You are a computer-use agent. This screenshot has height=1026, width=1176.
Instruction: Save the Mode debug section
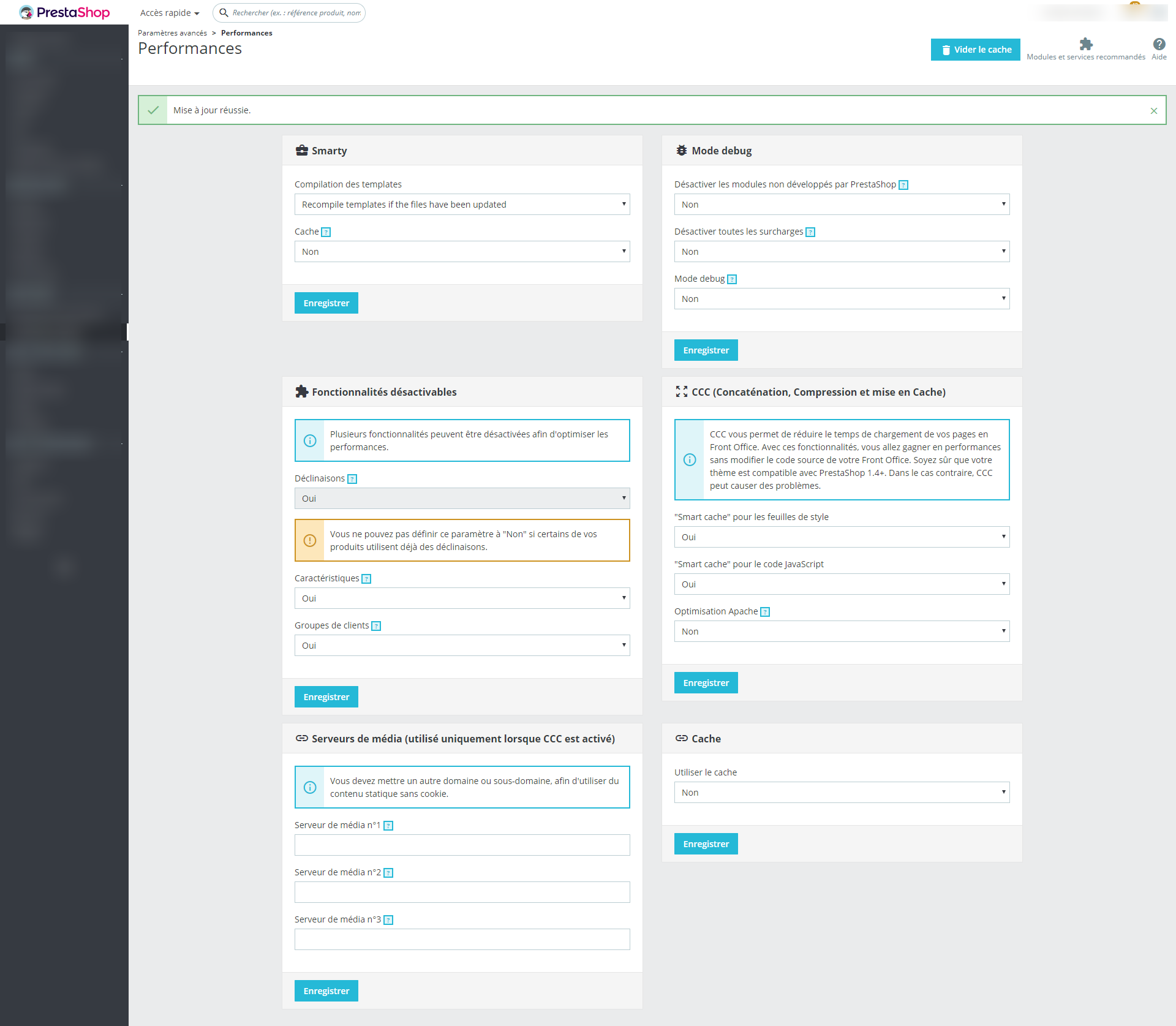[706, 350]
